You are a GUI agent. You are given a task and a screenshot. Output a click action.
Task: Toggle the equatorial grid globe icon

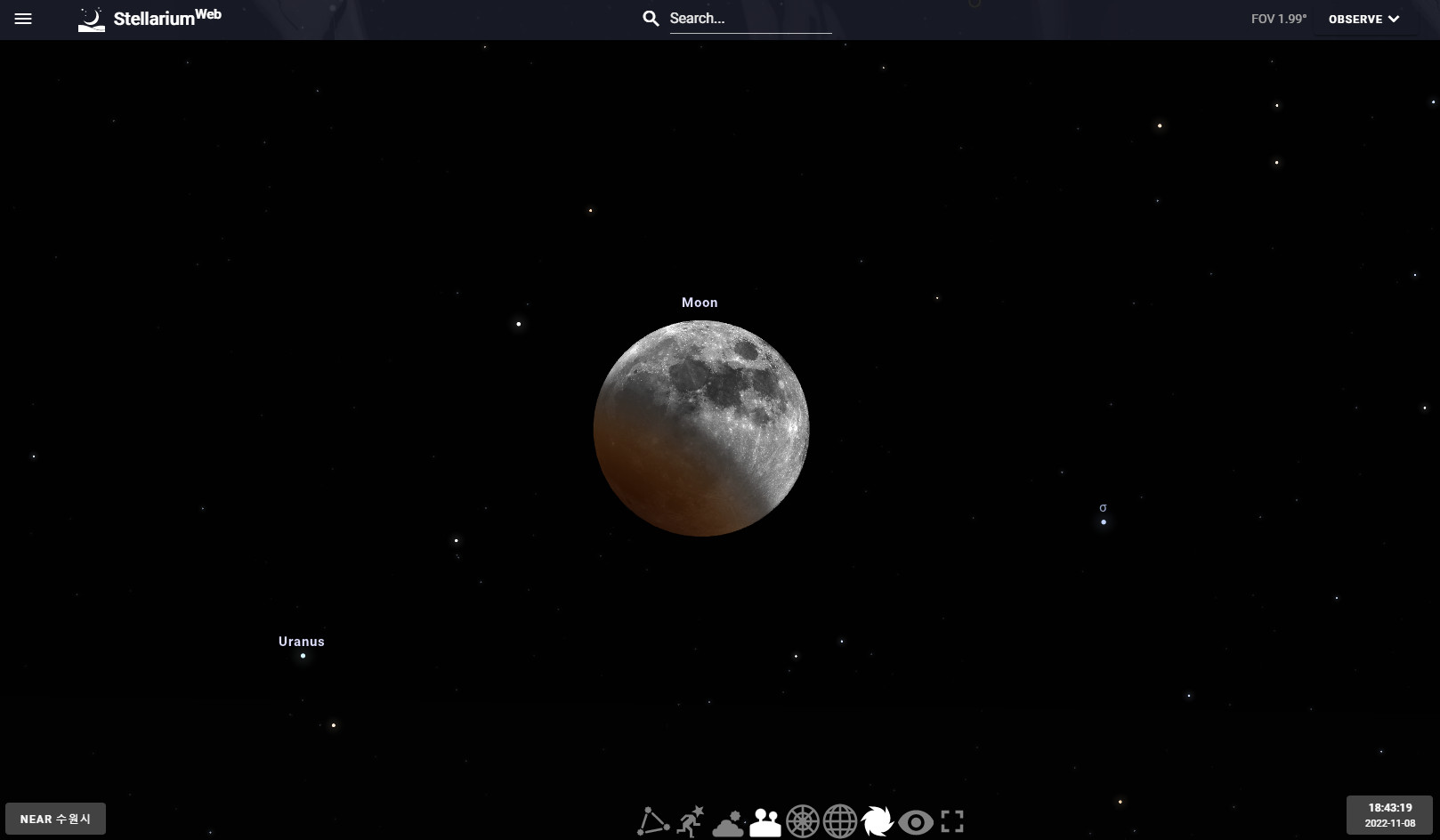pos(840,821)
